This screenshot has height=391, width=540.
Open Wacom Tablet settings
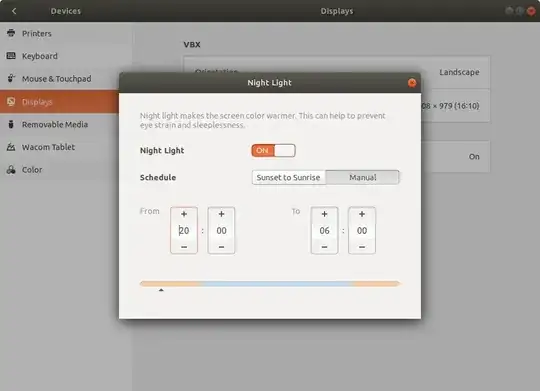pos(59,147)
